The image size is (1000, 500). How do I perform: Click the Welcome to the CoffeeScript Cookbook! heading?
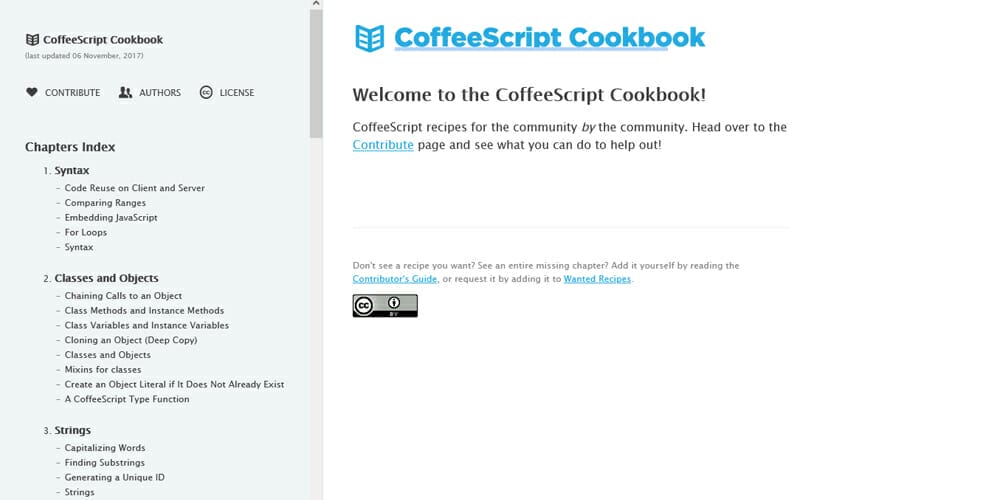[x=529, y=95]
